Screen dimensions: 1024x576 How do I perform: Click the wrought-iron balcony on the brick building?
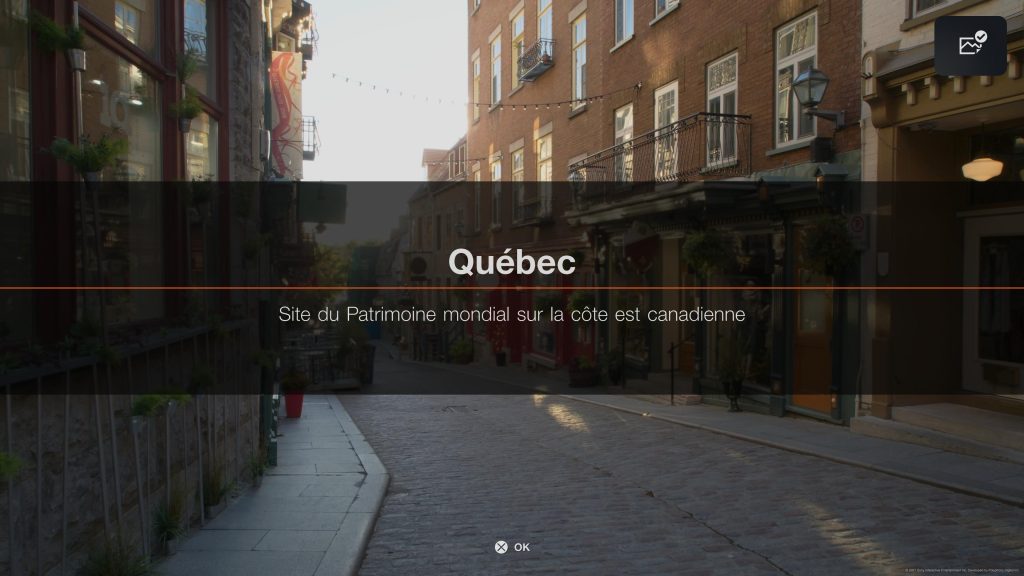[660, 153]
